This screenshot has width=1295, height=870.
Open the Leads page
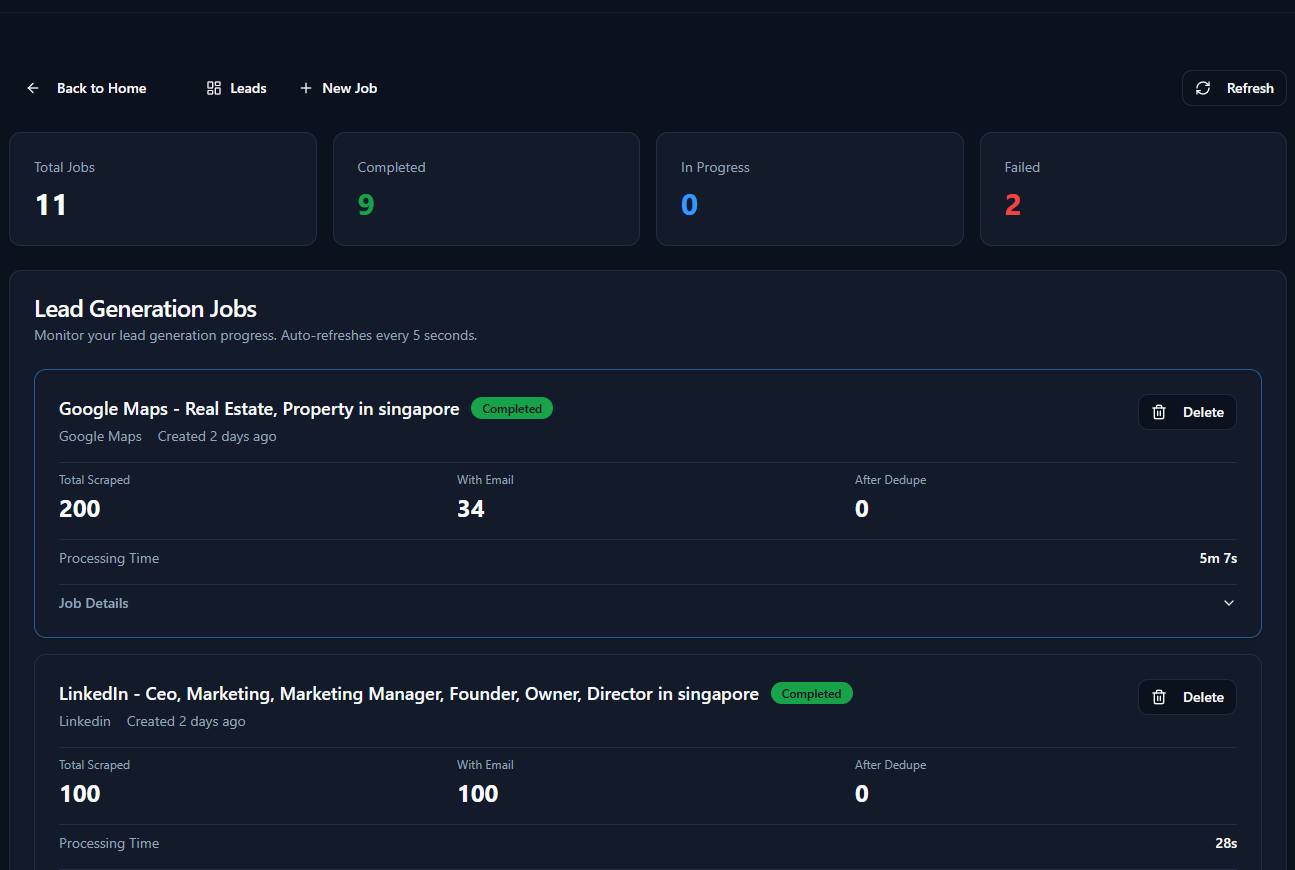(x=248, y=88)
